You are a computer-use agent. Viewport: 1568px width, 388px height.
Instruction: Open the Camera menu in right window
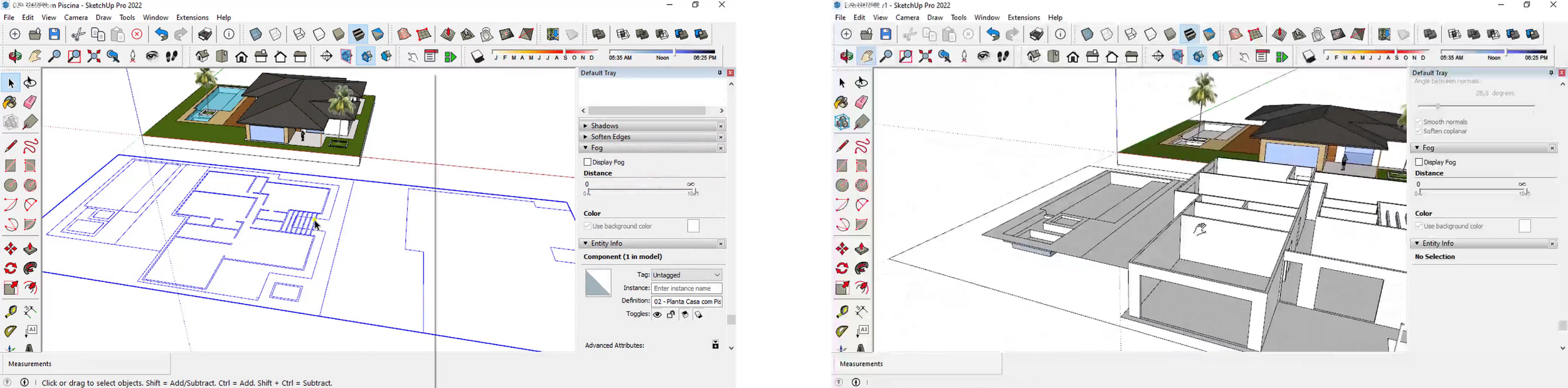coord(907,18)
